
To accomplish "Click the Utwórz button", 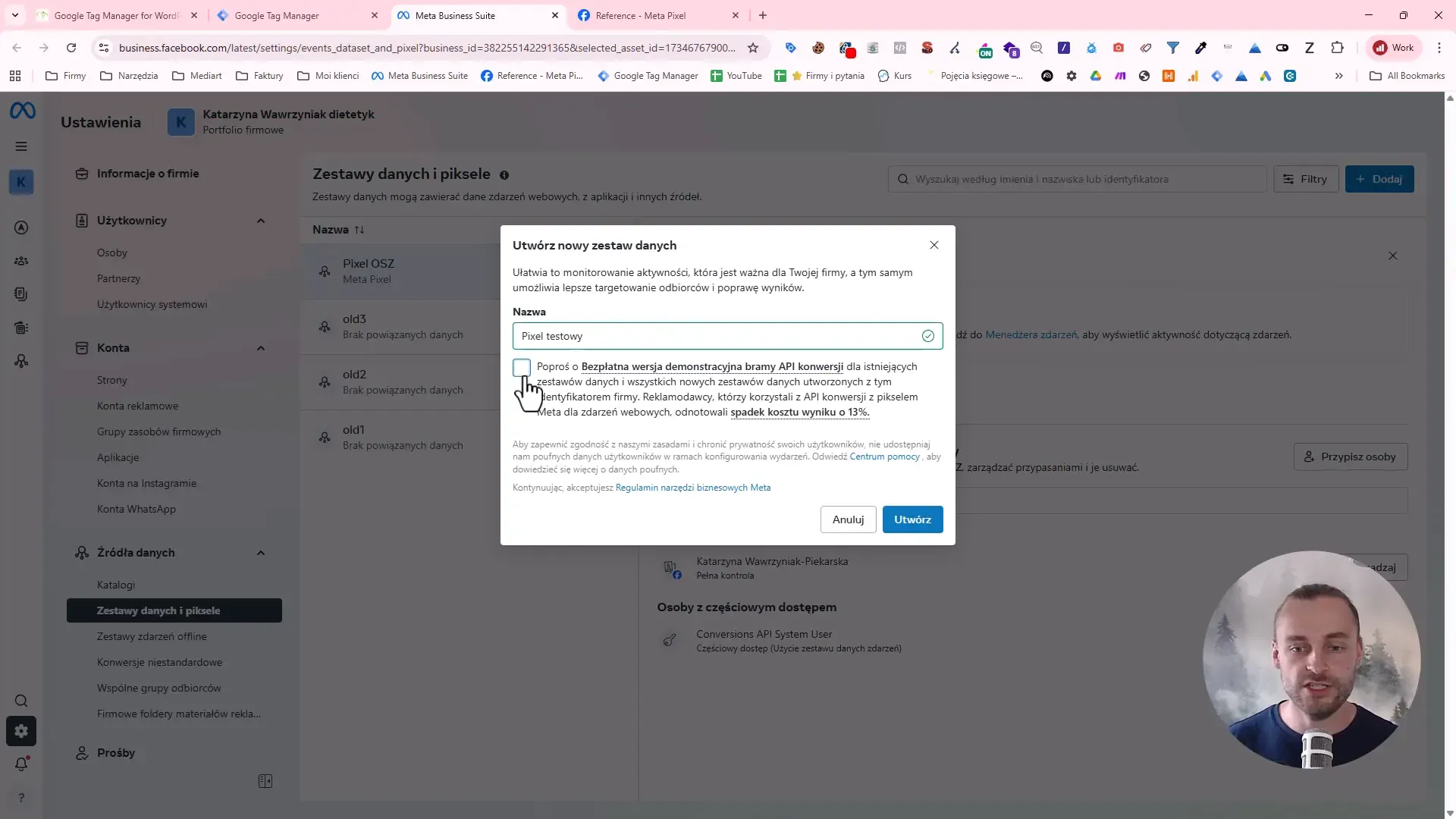I will pyautogui.click(x=912, y=519).
